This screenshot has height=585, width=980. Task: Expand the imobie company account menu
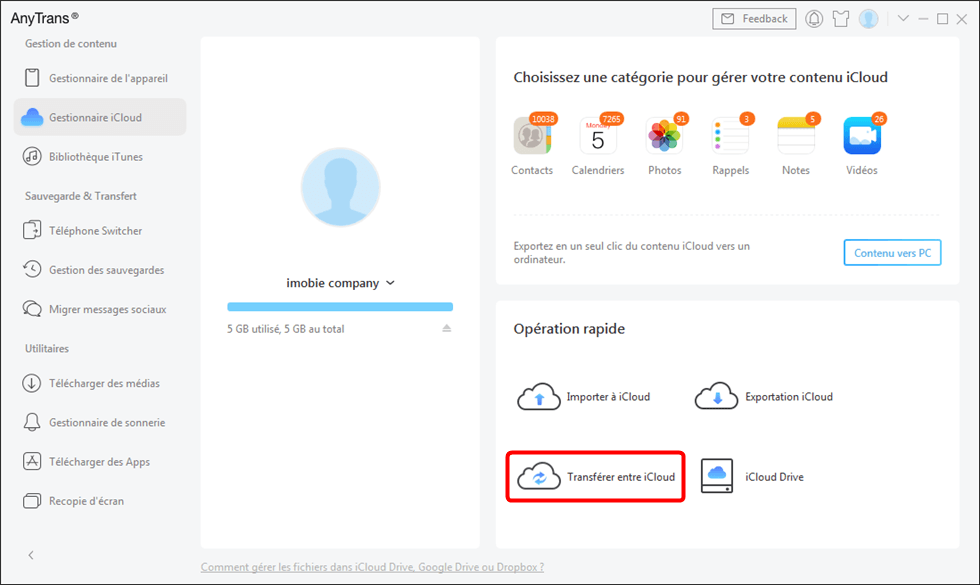(x=340, y=282)
